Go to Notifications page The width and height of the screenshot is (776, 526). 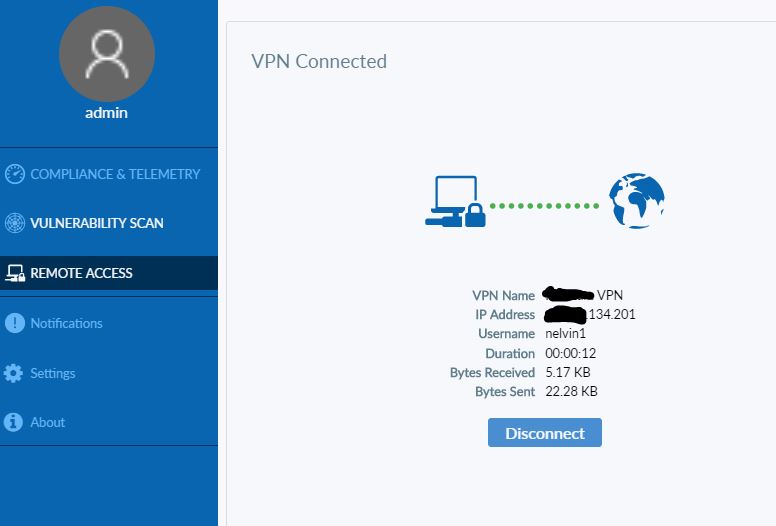pyautogui.click(x=67, y=323)
